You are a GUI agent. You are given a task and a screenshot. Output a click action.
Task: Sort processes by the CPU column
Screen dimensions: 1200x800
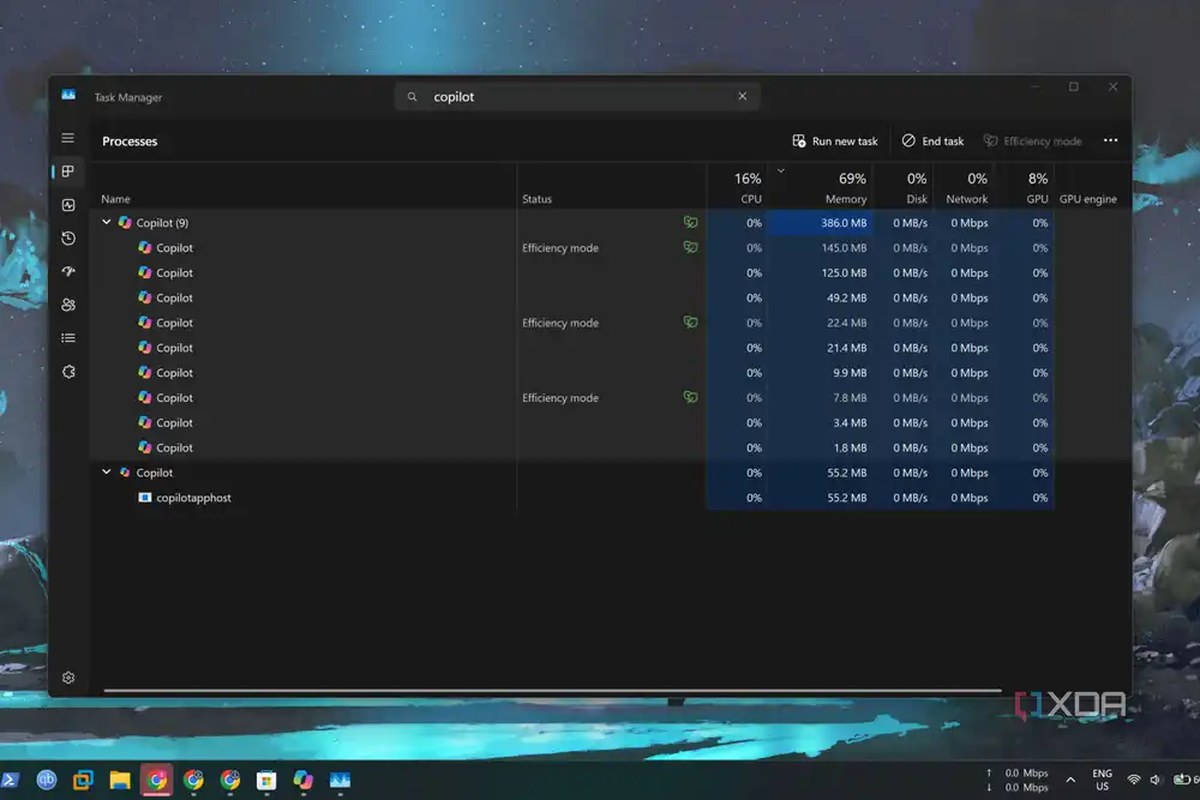point(737,186)
